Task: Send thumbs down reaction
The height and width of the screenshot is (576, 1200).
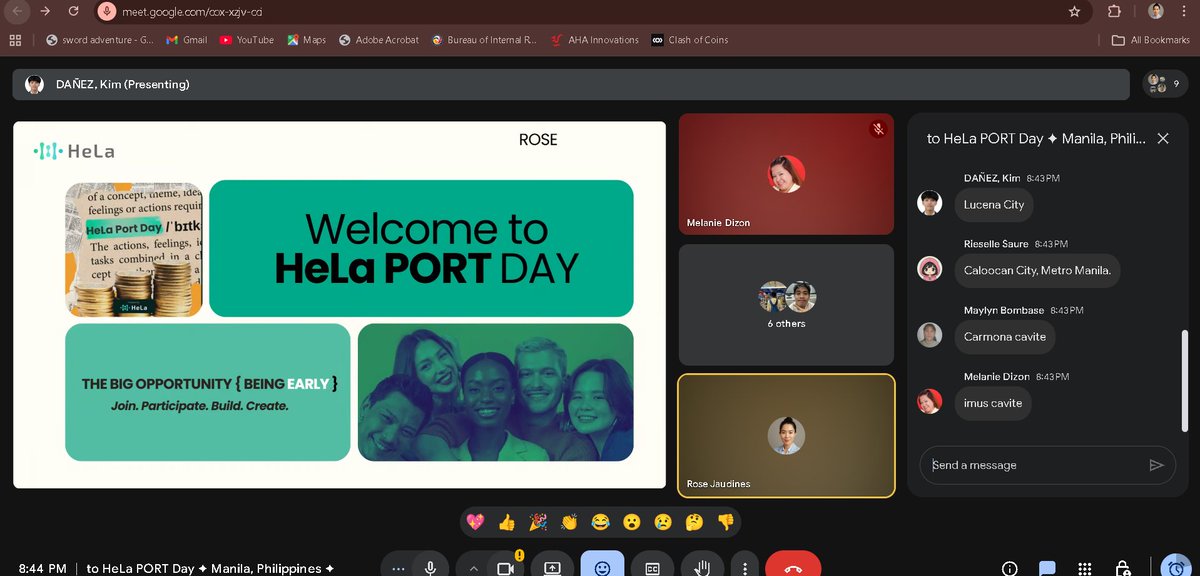Action: click(x=725, y=521)
